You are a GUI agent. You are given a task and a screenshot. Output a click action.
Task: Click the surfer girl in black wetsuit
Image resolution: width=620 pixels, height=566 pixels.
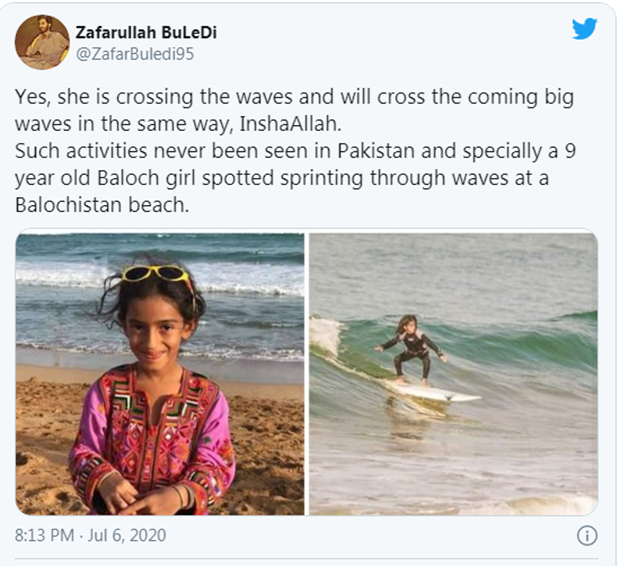(x=411, y=350)
